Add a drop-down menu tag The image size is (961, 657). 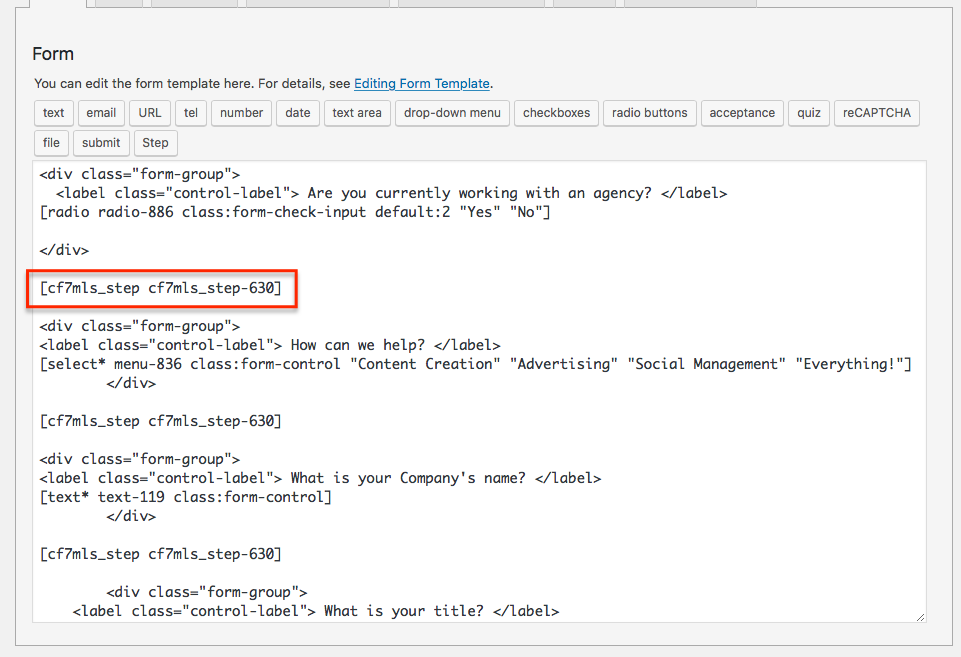[452, 113]
